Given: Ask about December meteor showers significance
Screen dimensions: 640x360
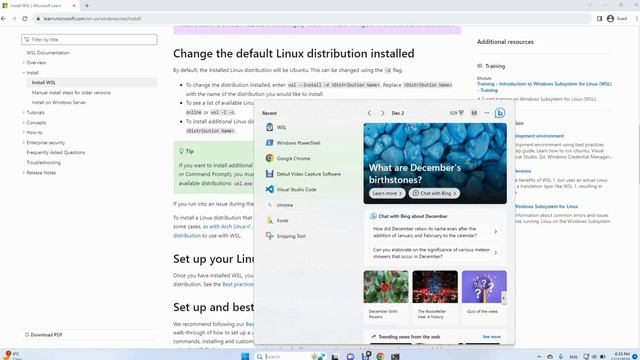Looking at the screenshot, I should point(435,253).
